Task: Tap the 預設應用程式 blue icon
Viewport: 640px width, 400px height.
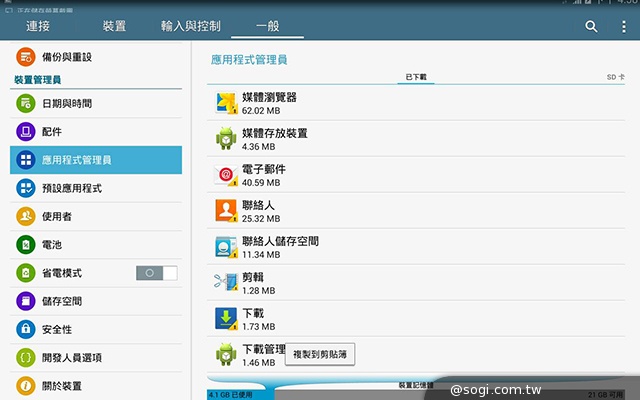Action: (26, 188)
